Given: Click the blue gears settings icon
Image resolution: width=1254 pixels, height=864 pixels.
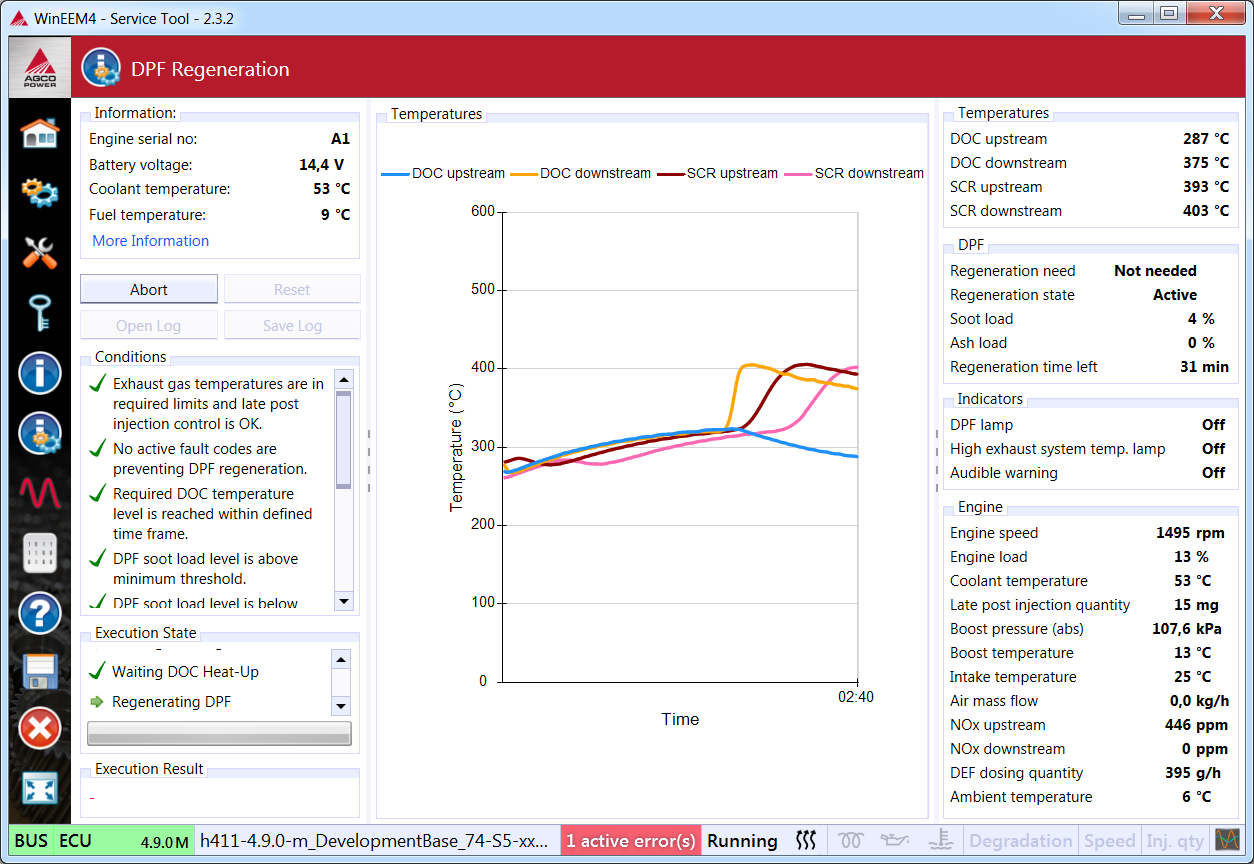Looking at the screenshot, I should pyautogui.click(x=40, y=191).
